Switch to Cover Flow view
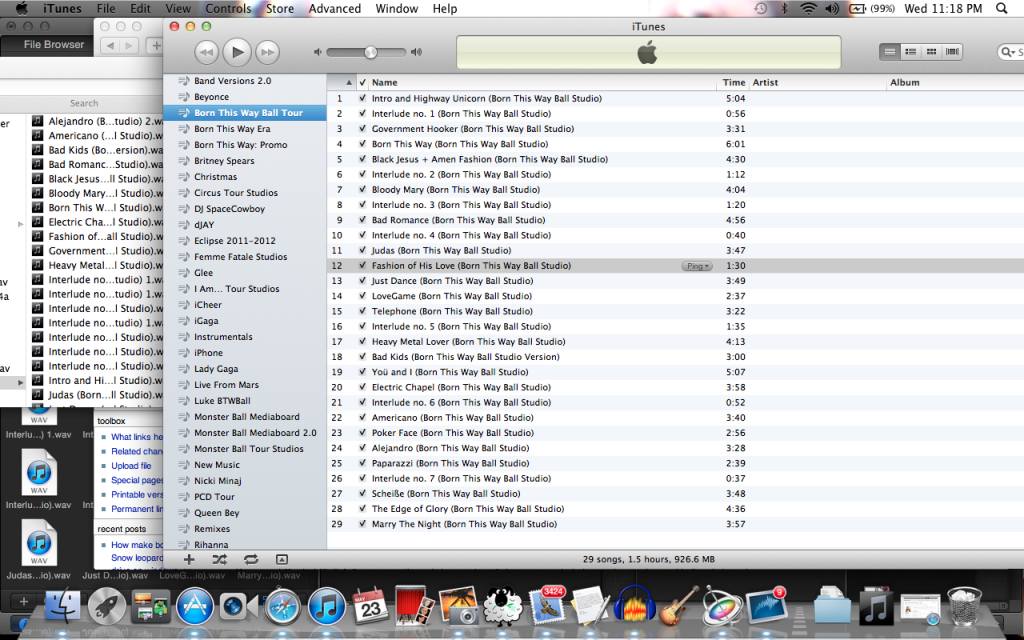 point(952,52)
